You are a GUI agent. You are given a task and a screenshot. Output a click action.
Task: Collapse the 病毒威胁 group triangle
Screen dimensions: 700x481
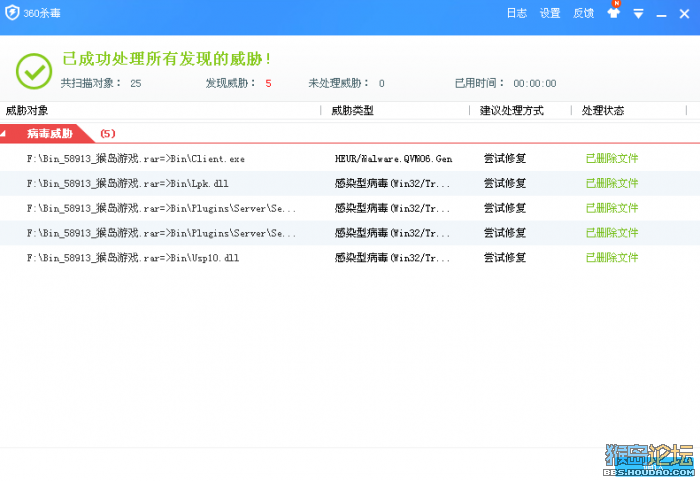(x=3, y=133)
